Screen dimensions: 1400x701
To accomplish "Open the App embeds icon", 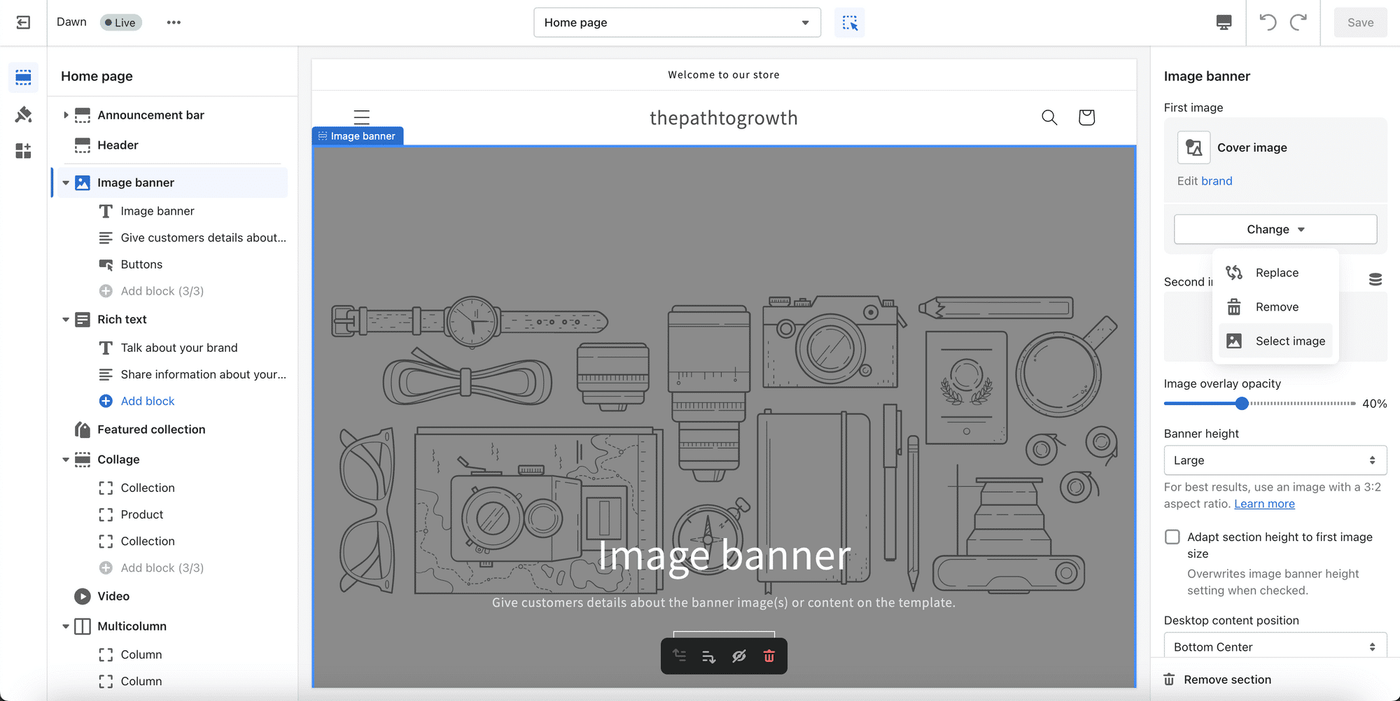I will click(23, 151).
